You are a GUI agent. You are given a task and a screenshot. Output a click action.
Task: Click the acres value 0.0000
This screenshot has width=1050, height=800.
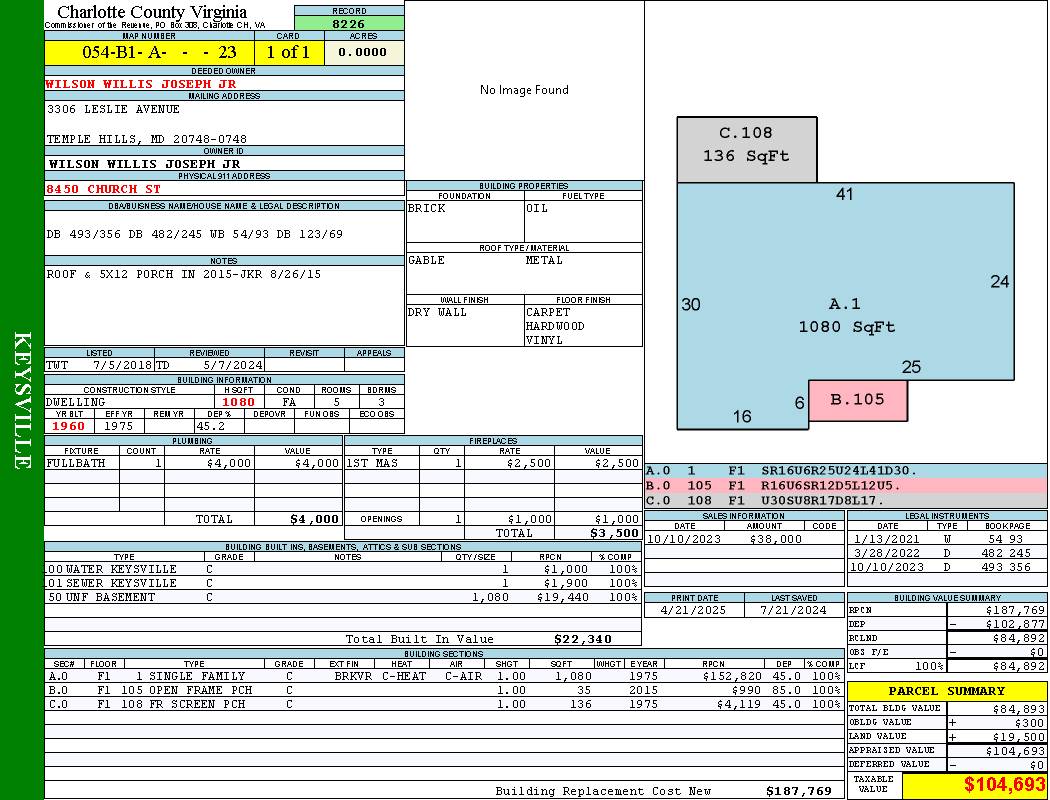coord(362,52)
